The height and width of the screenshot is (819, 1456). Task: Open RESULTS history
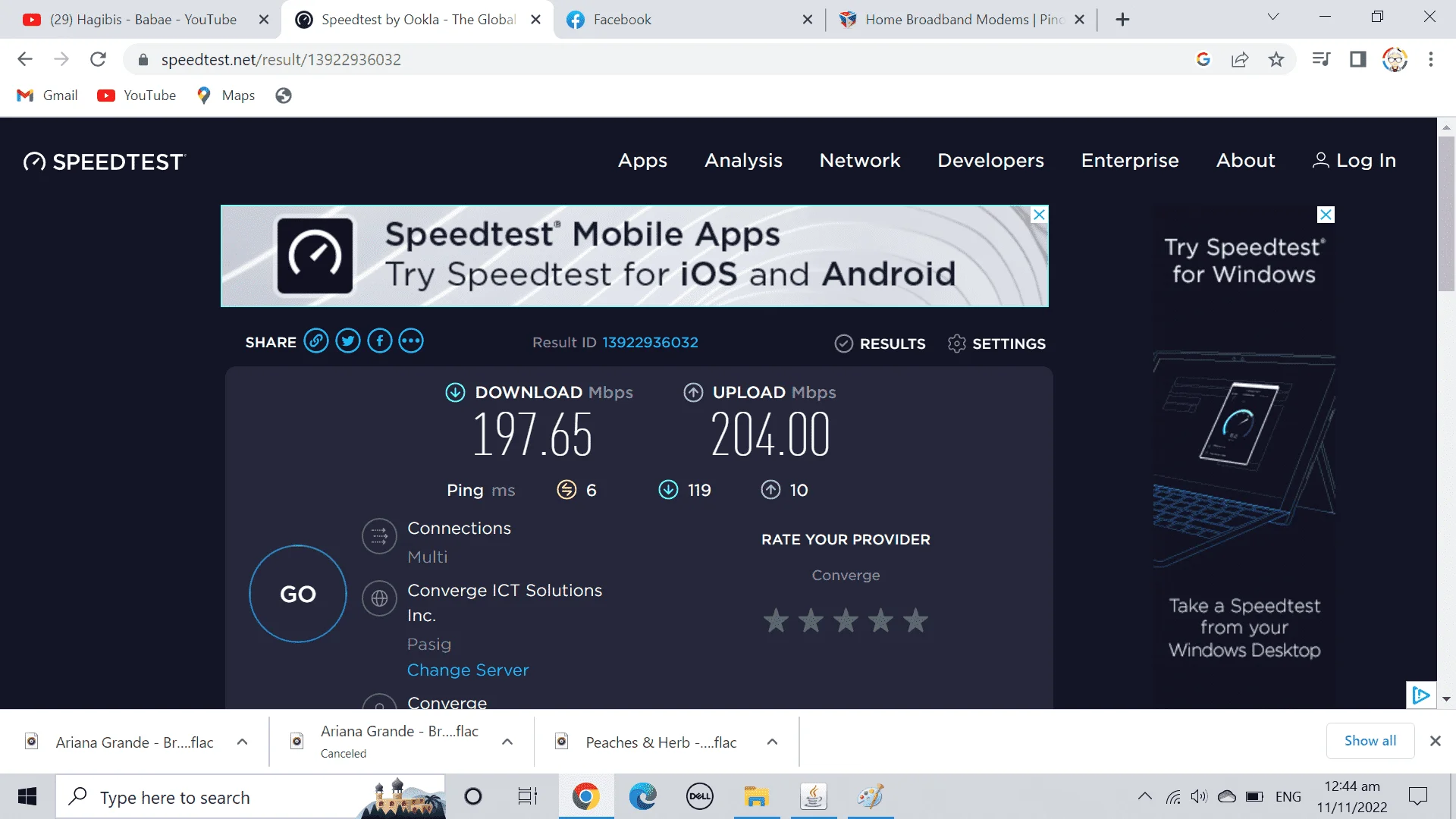click(x=880, y=344)
